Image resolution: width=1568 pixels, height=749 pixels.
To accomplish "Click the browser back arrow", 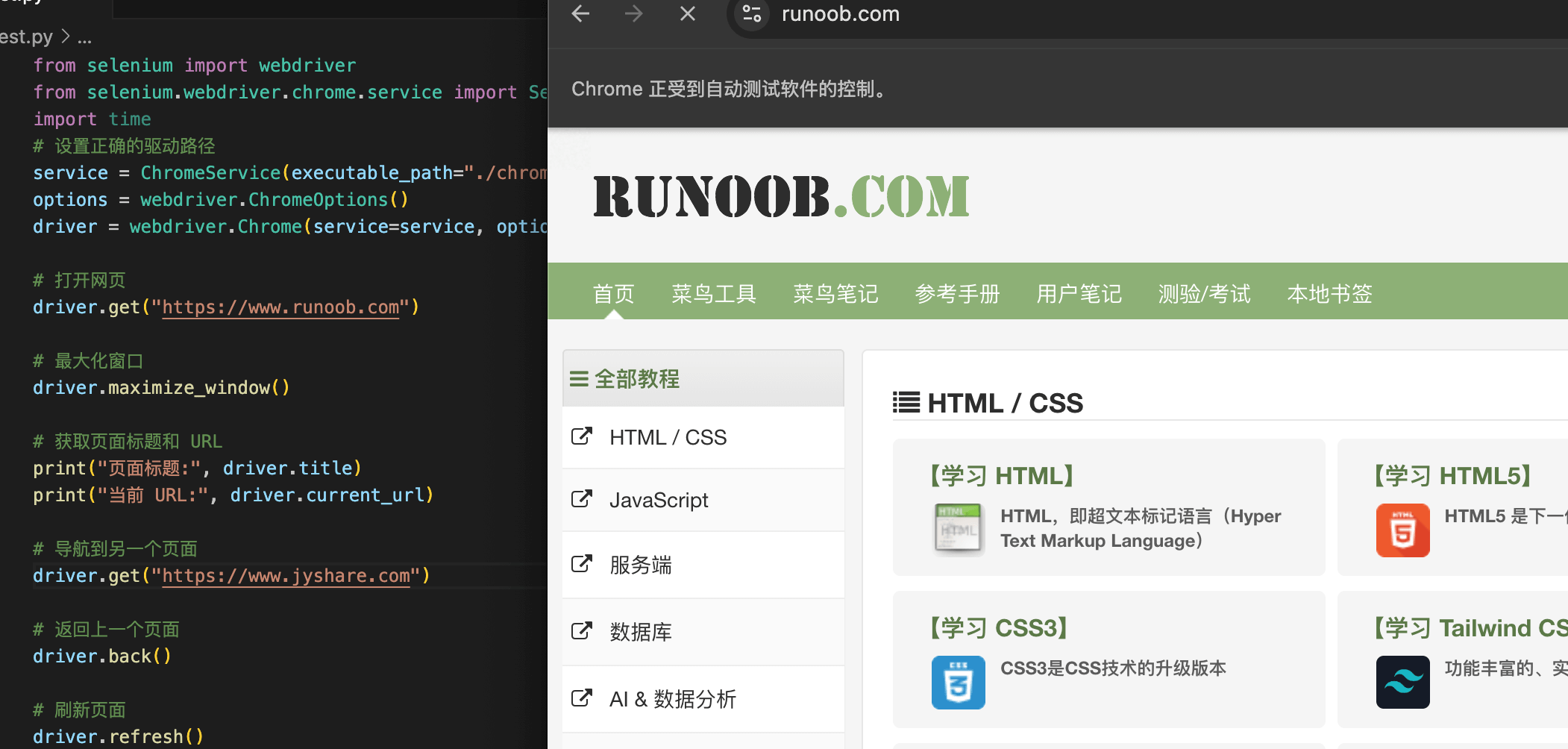I will click(580, 13).
